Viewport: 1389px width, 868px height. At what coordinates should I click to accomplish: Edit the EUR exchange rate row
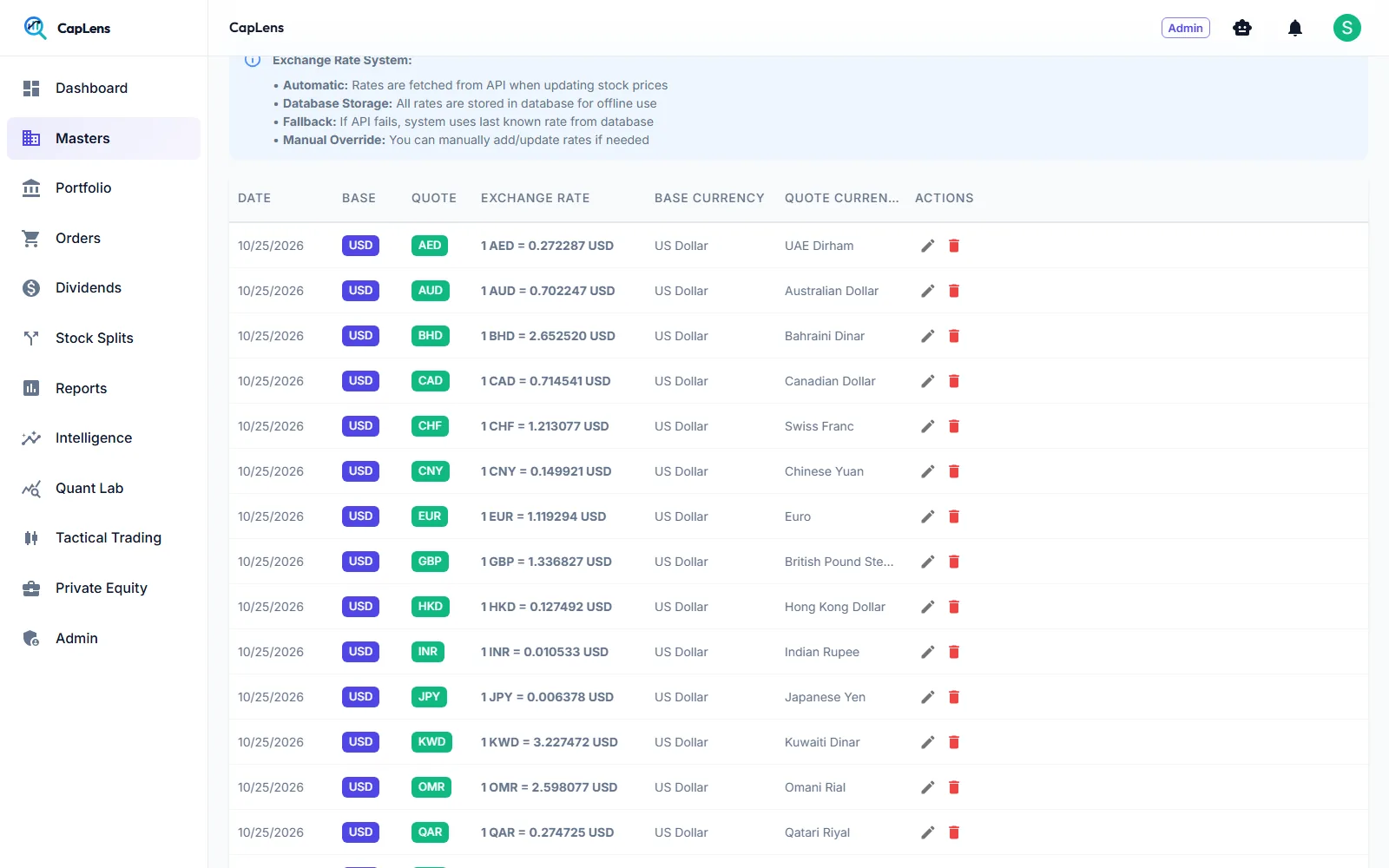pyautogui.click(x=928, y=516)
